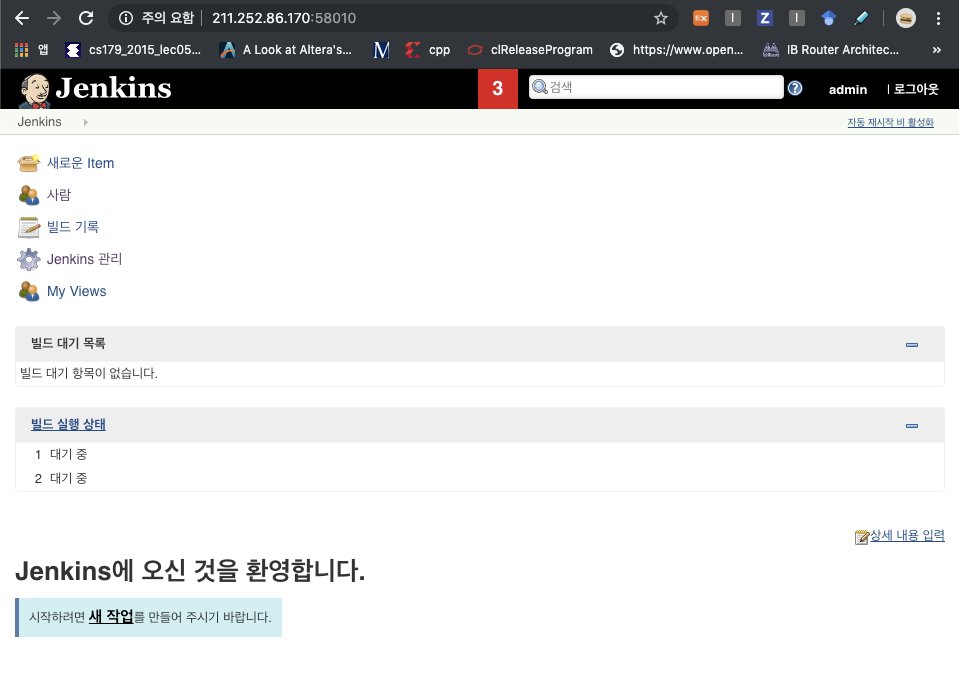Click the browser forward arrow
This screenshot has width=959, height=682.
(x=54, y=18)
